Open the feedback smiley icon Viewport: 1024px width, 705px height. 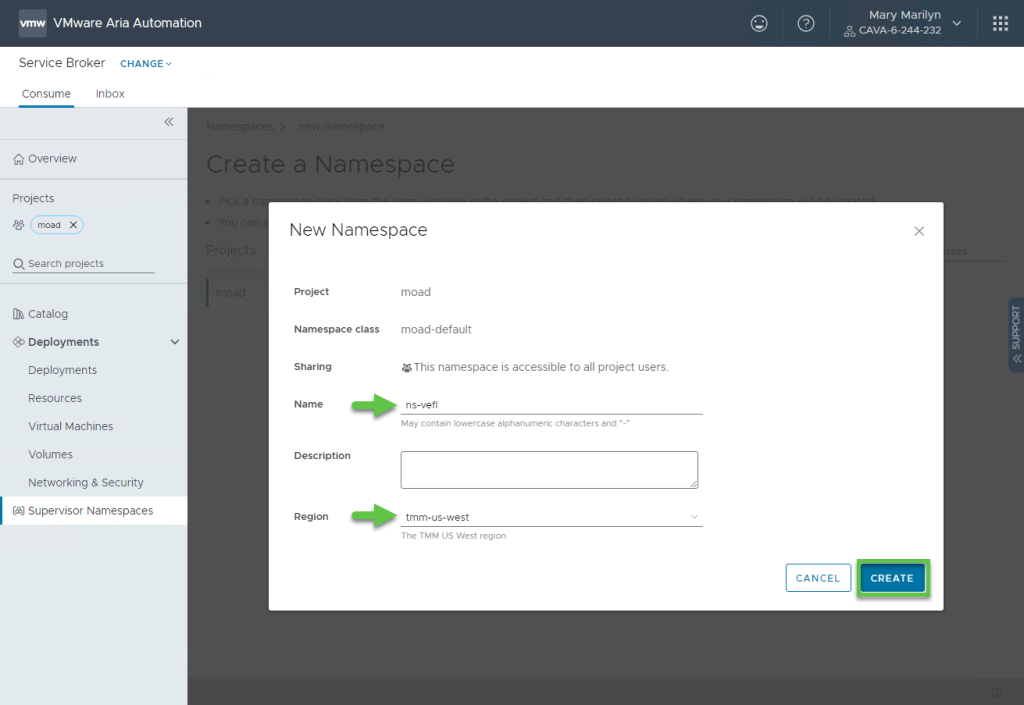[x=759, y=23]
